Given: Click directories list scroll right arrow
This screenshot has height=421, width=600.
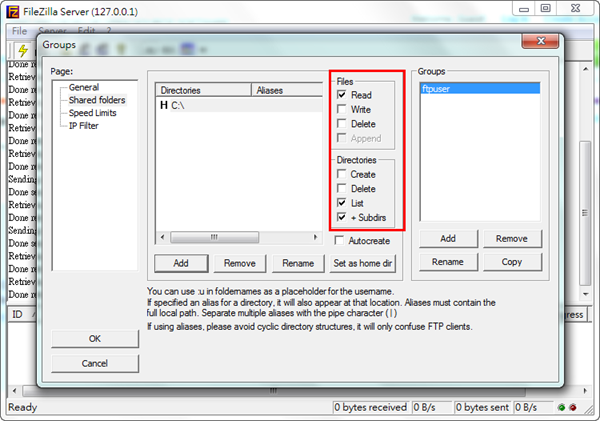Looking at the screenshot, I should pyautogui.click(x=315, y=237).
